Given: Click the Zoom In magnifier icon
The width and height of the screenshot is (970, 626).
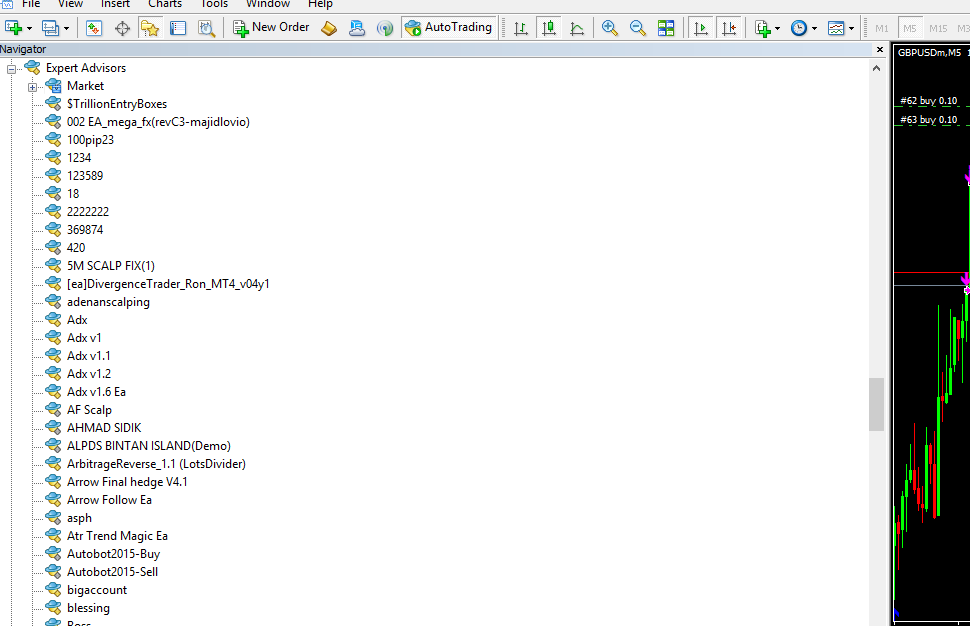Looking at the screenshot, I should pyautogui.click(x=609, y=28).
